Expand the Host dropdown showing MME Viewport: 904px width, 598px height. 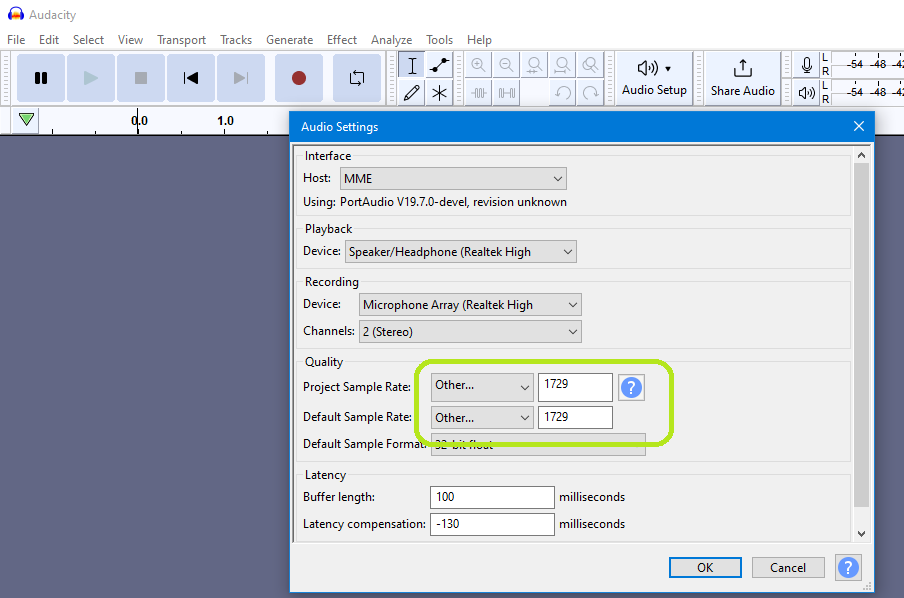453,179
